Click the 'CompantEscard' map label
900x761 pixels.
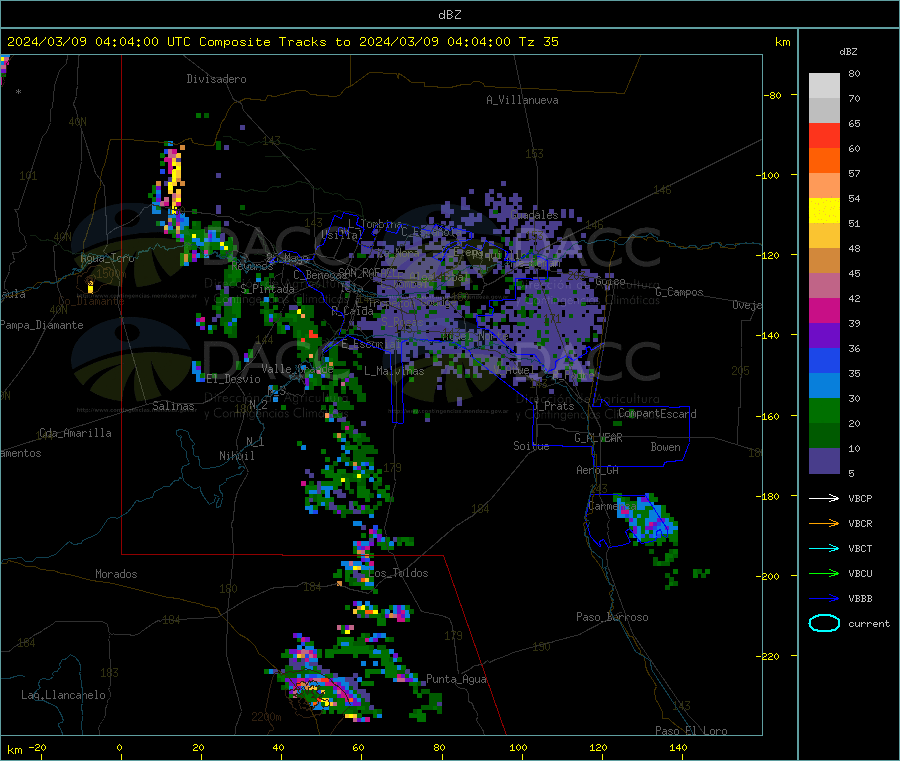[x=657, y=414]
